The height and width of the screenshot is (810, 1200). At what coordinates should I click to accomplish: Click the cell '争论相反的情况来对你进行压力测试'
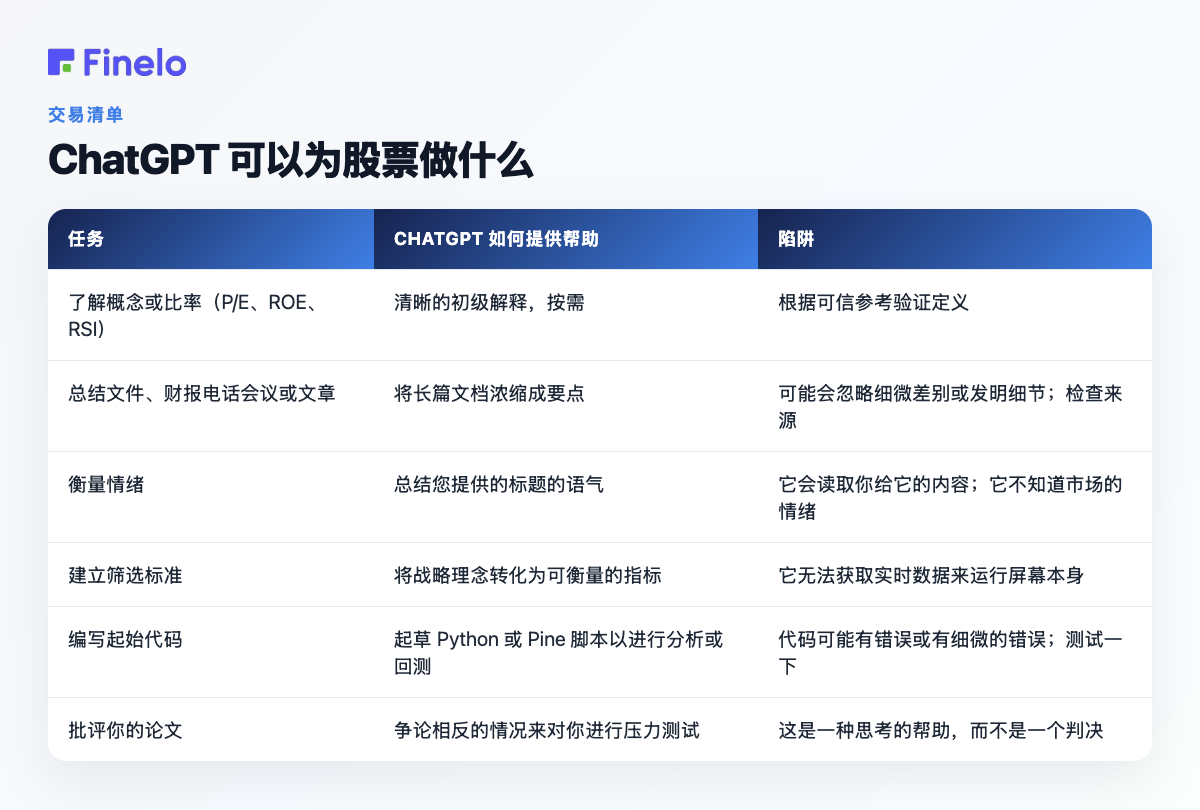click(566, 730)
